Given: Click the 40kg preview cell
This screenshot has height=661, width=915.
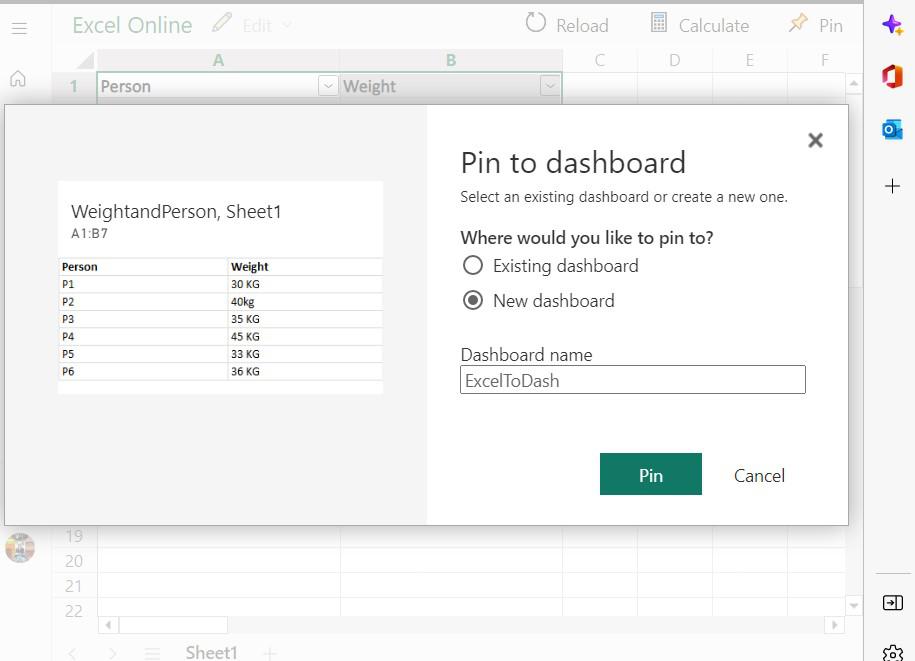Looking at the screenshot, I should click(x=305, y=302).
